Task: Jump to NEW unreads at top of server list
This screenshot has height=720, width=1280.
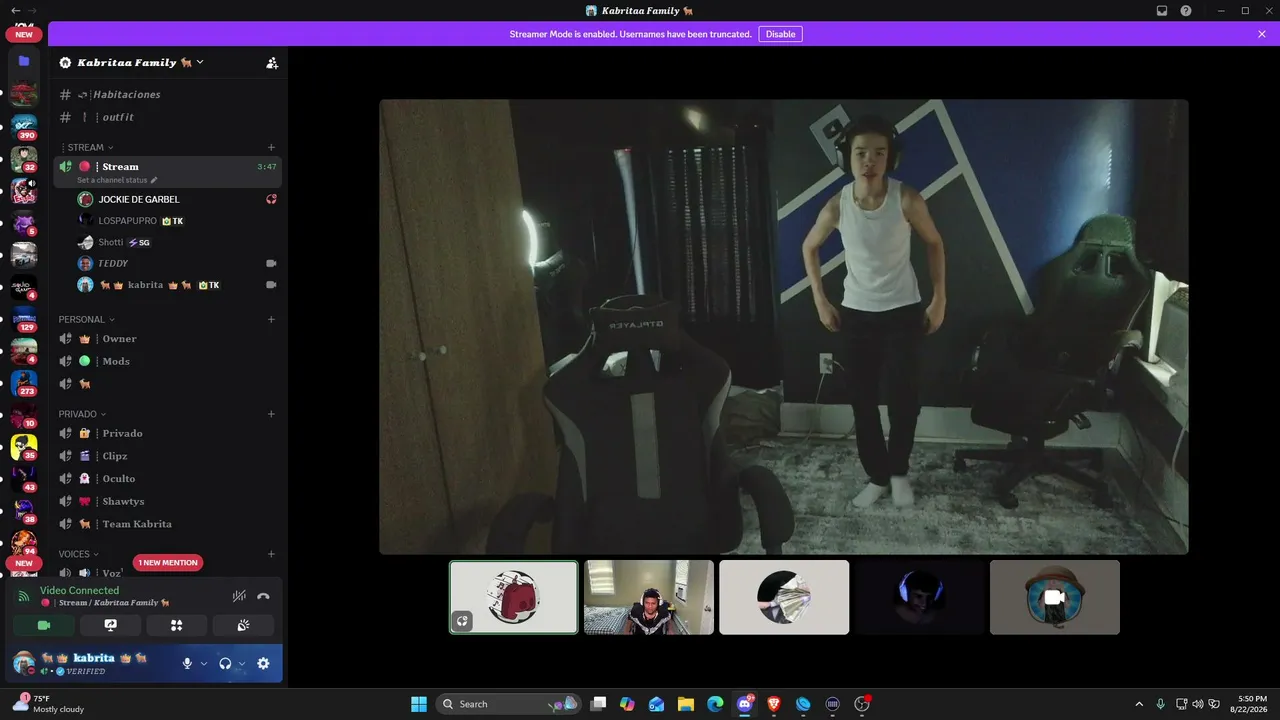Action: click(x=24, y=34)
